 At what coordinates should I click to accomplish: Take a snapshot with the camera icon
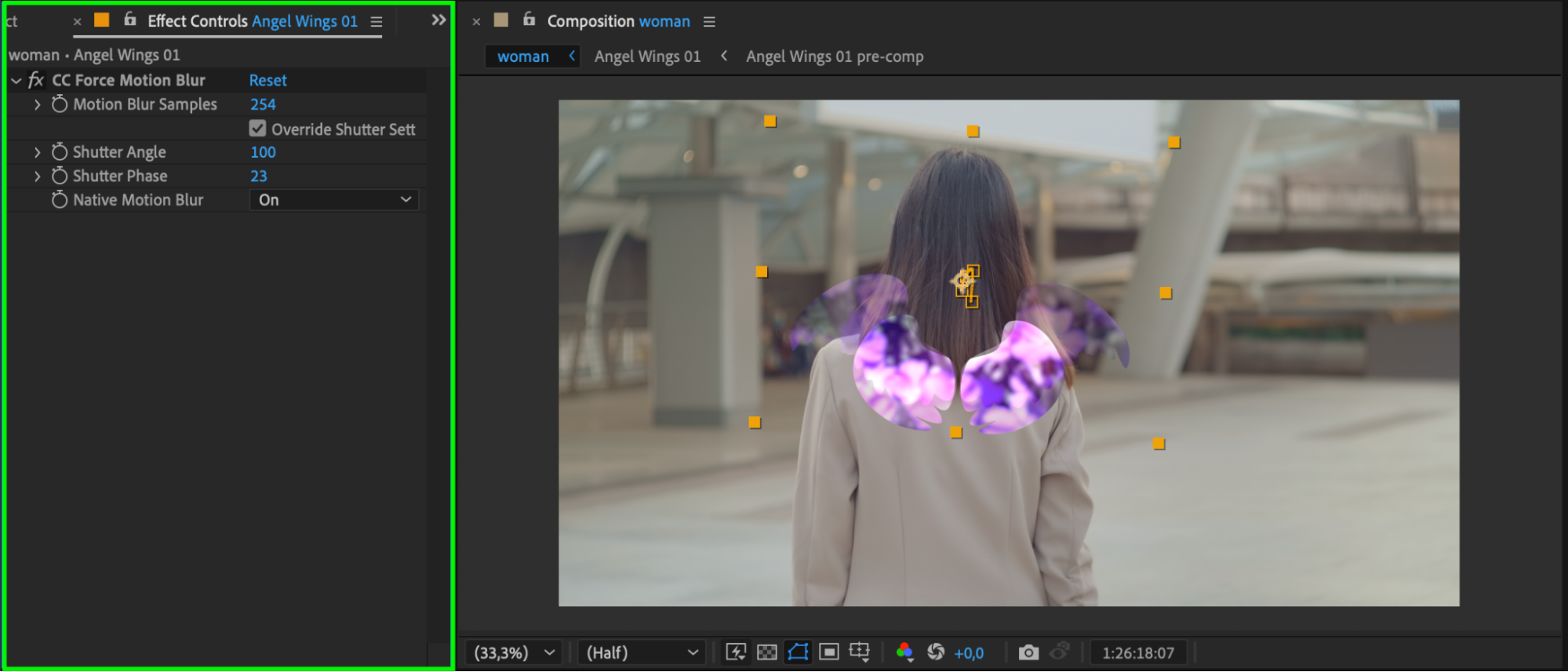click(x=1028, y=652)
